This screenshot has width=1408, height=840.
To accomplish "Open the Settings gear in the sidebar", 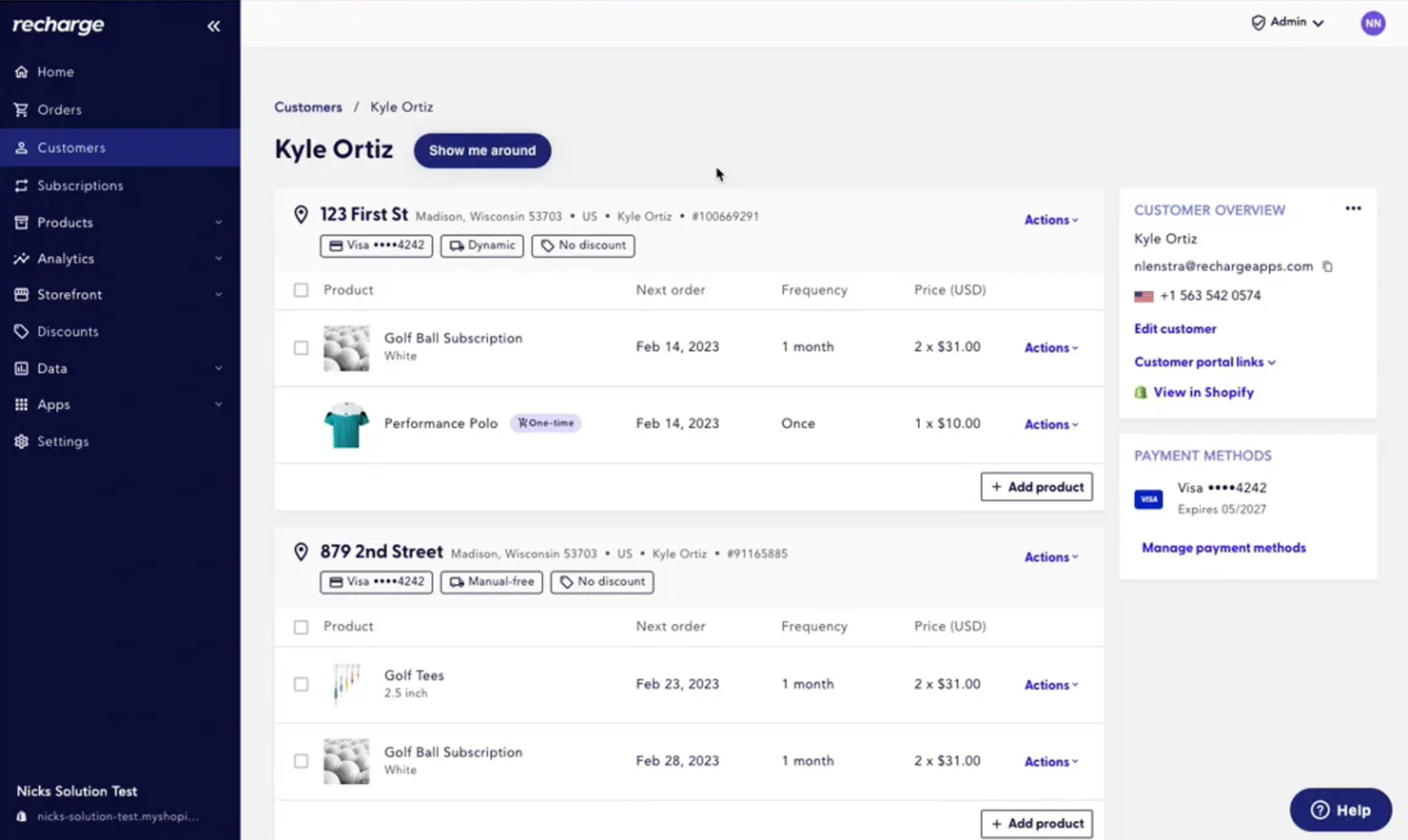I will 21,440.
